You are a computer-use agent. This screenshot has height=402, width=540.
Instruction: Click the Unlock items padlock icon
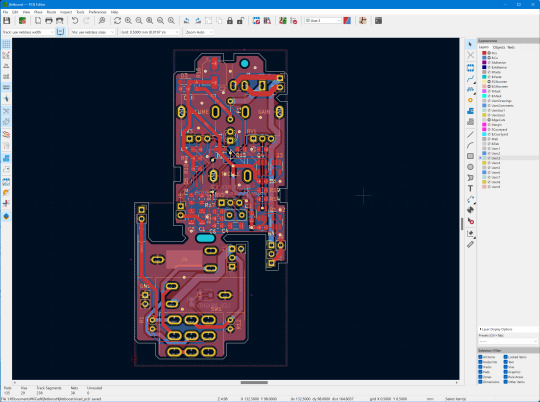pyautogui.click(x=240, y=21)
